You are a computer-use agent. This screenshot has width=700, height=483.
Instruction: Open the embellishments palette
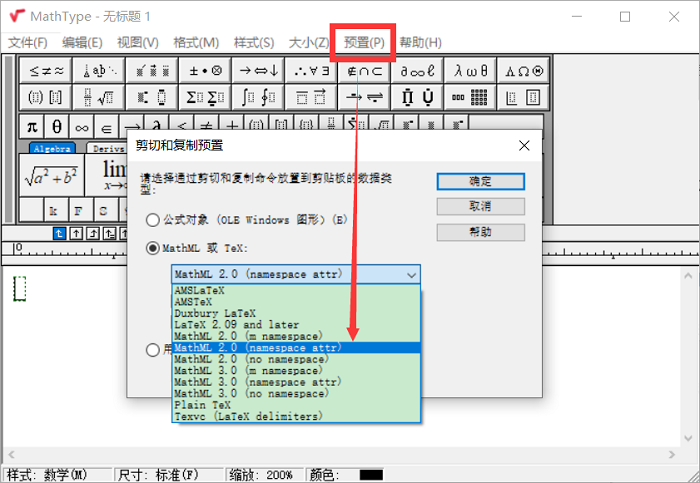tap(152, 71)
